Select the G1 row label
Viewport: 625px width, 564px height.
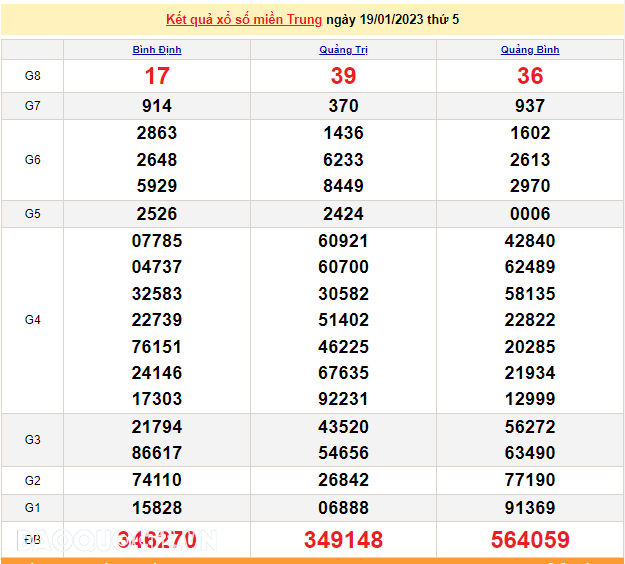point(32,508)
